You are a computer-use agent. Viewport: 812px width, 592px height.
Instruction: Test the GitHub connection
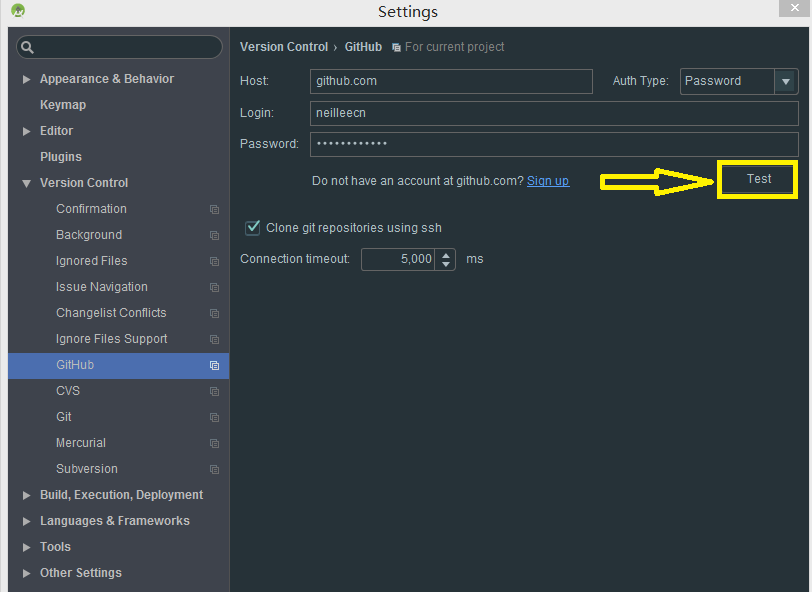point(758,179)
